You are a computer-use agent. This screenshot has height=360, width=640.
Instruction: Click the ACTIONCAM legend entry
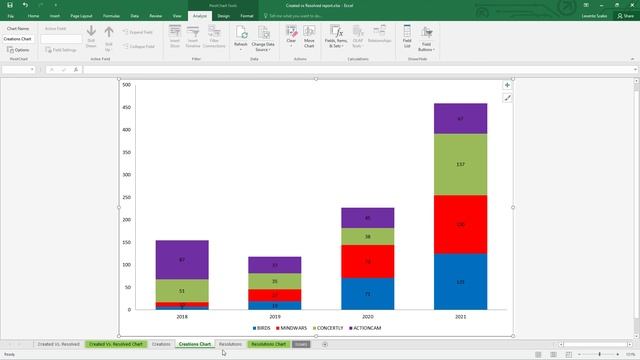[365, 328]
